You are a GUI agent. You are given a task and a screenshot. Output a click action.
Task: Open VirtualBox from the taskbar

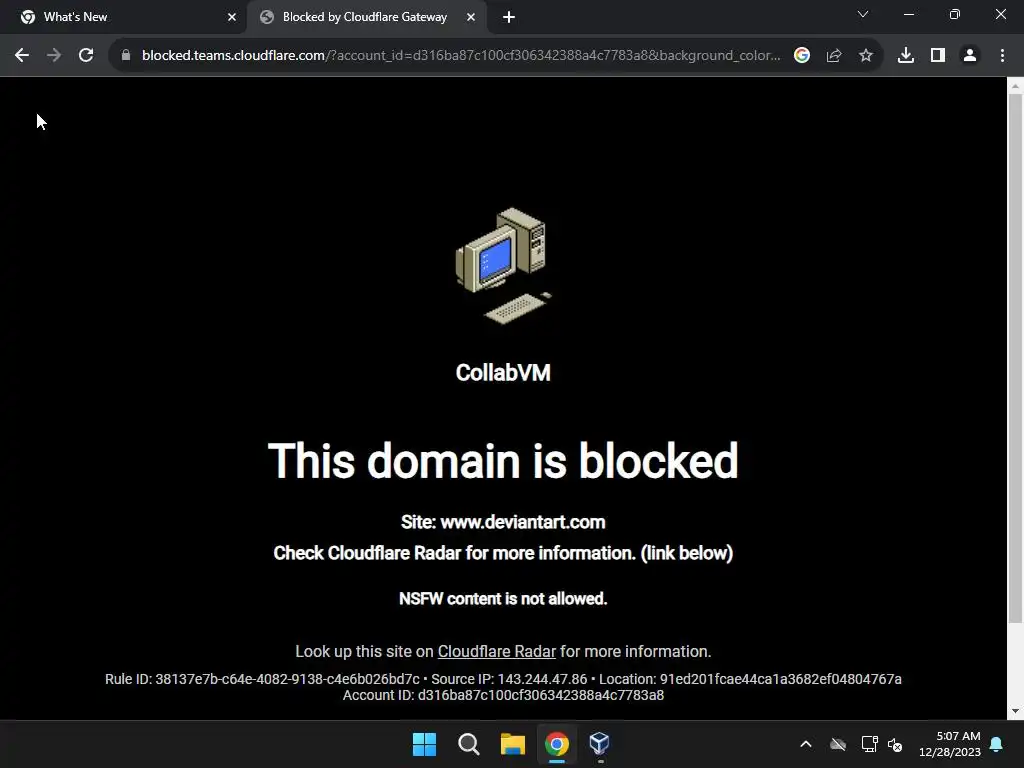click(x=600, y=744)
